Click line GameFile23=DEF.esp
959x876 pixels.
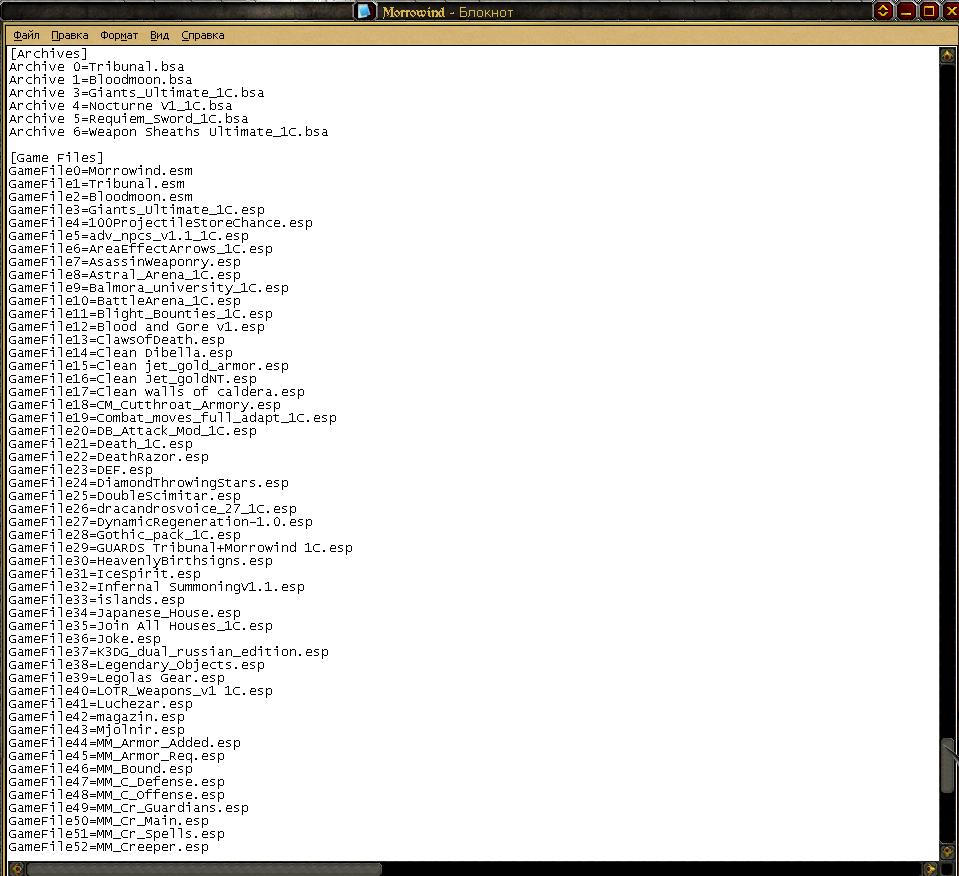pos(81,470)
